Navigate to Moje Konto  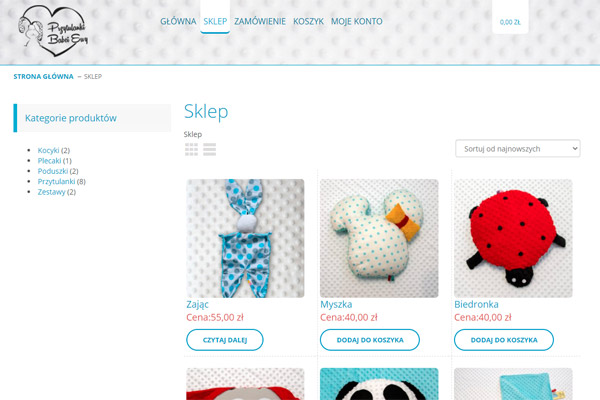click(x=357, y=21)
